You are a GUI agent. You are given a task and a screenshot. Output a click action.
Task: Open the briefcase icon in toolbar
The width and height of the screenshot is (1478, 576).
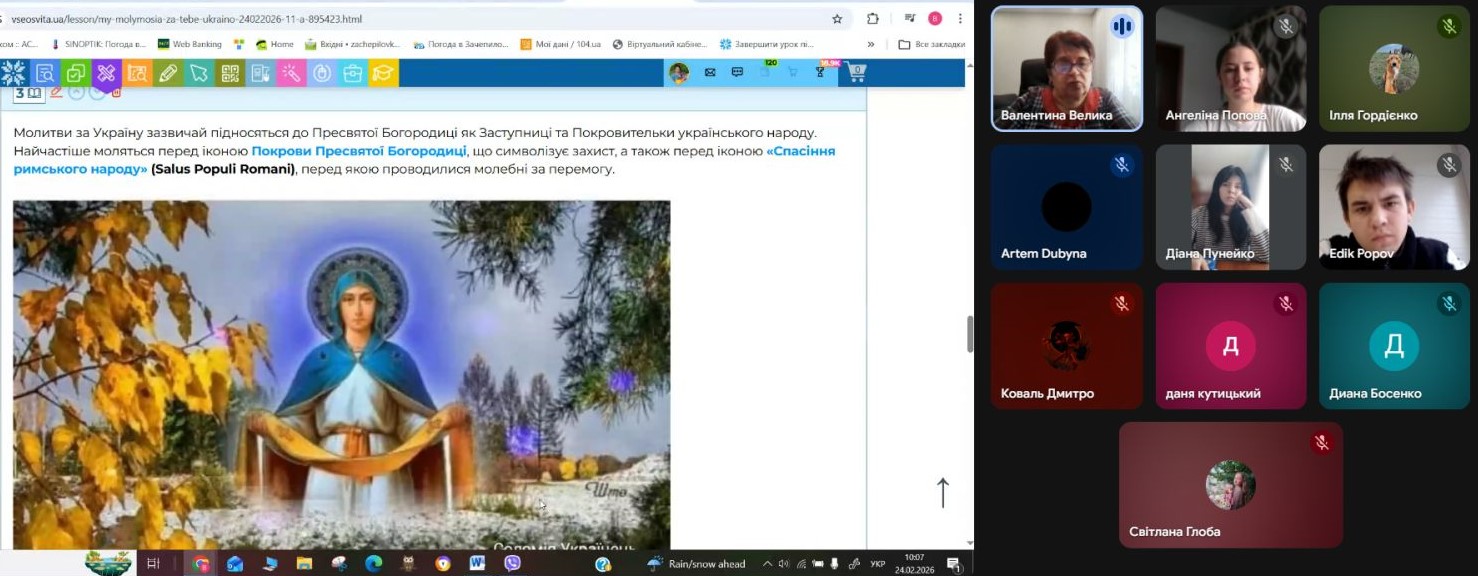click(x=352, y=73)
